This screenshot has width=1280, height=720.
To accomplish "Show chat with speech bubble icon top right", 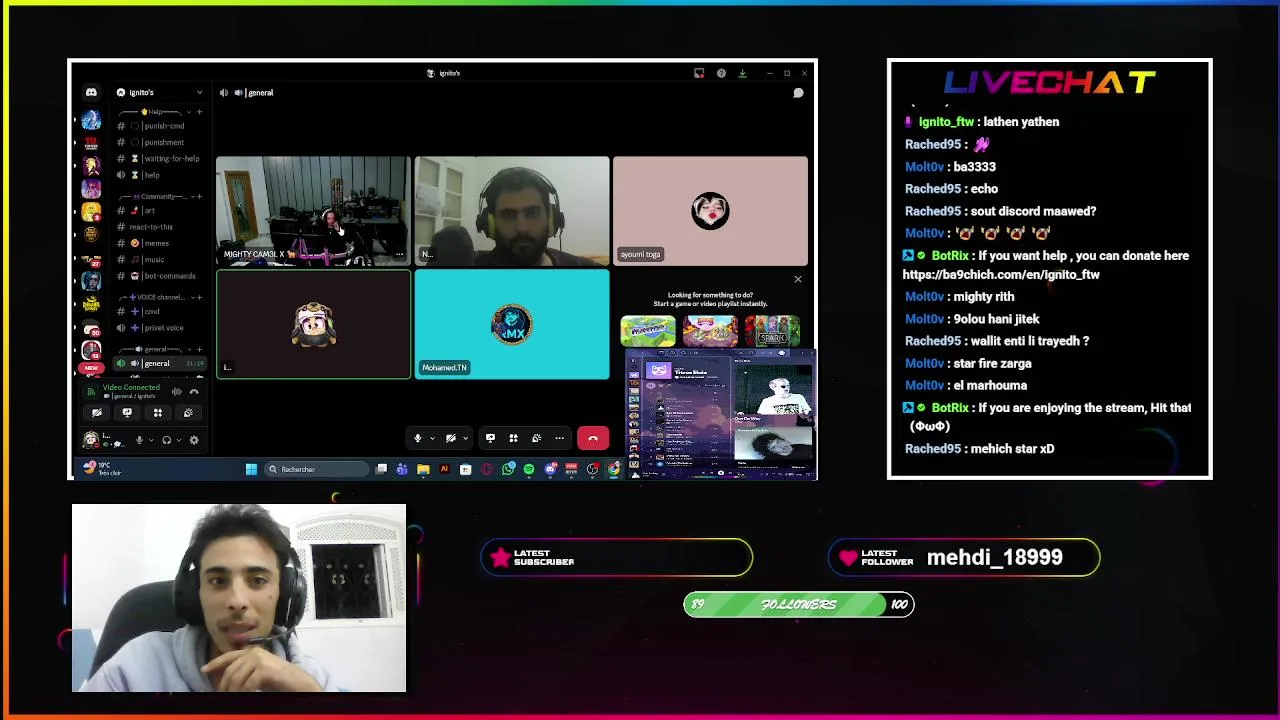I will [x=798, y=93].
